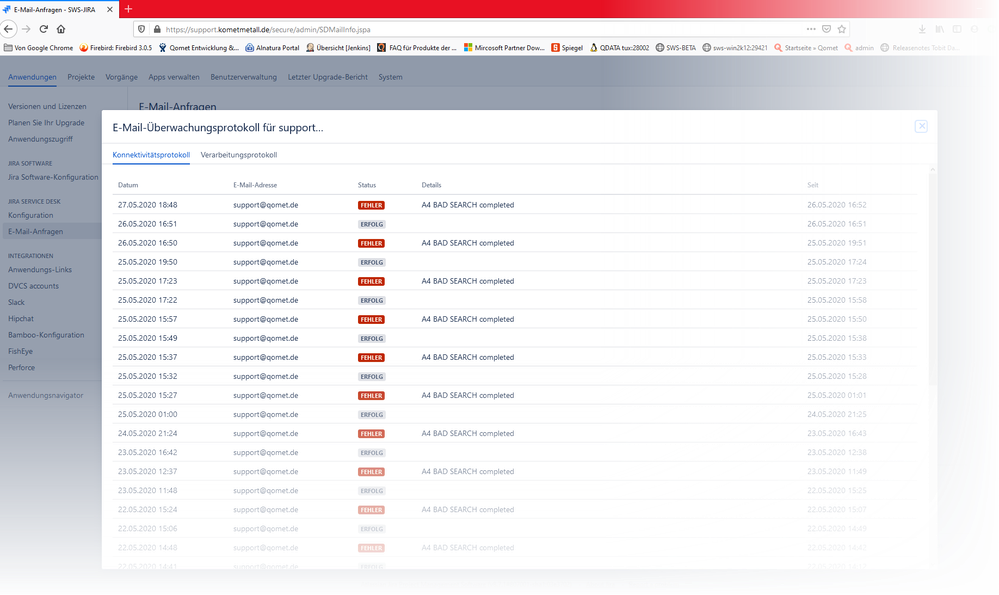Switch to the Verarbeitungsprotokoll tab
This screenshot has height=595, width=999.
[239, 155]
